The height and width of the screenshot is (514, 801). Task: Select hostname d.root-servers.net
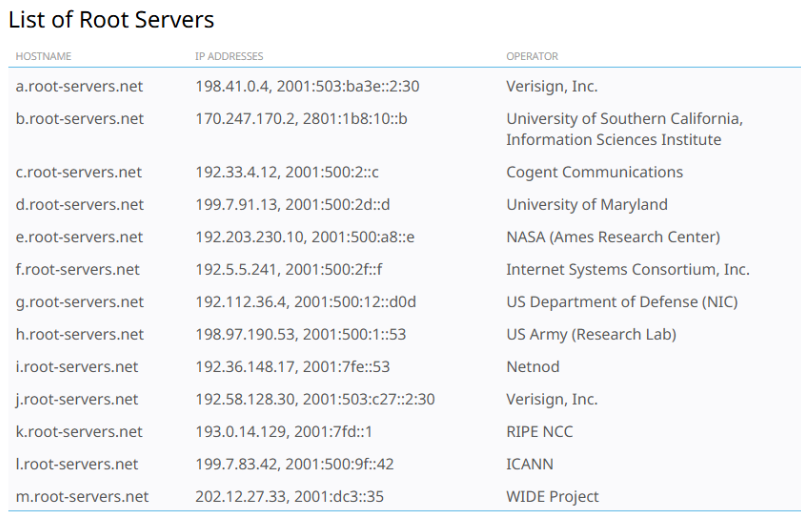80,204
